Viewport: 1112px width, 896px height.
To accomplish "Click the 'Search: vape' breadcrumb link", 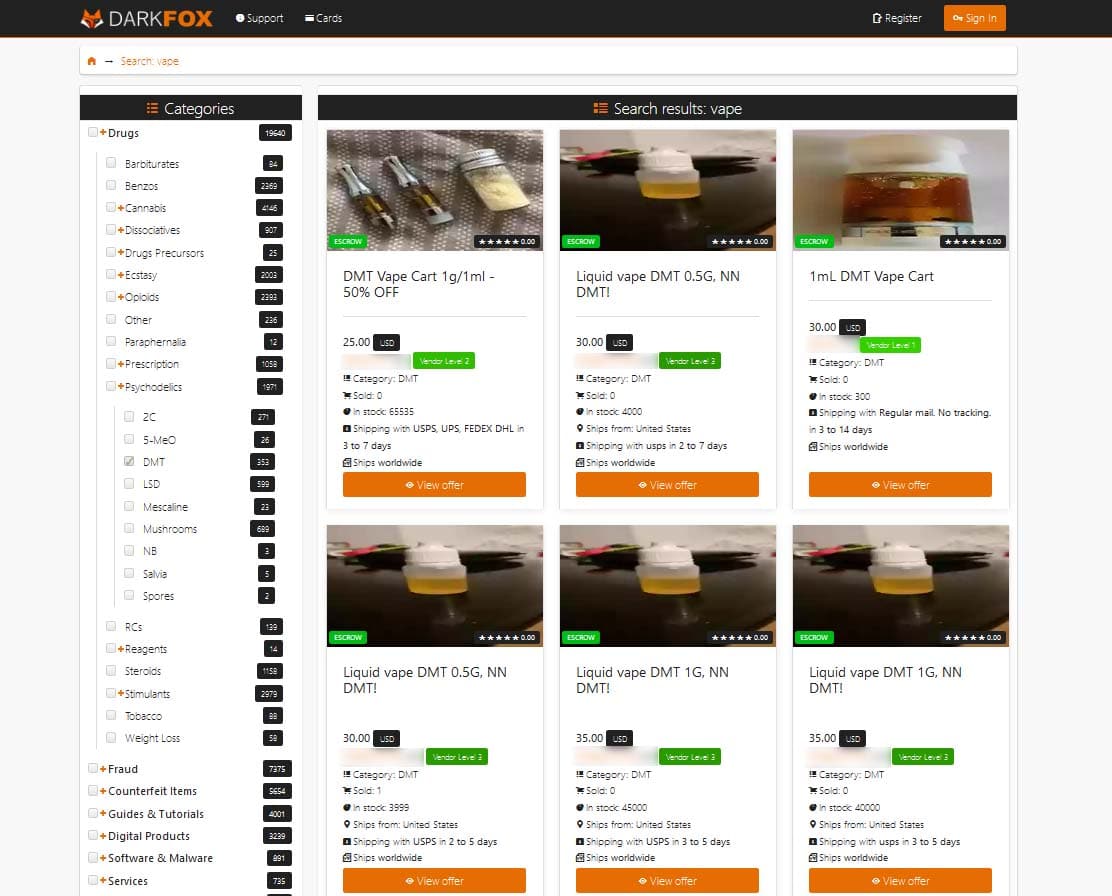I will pos(150,61).
